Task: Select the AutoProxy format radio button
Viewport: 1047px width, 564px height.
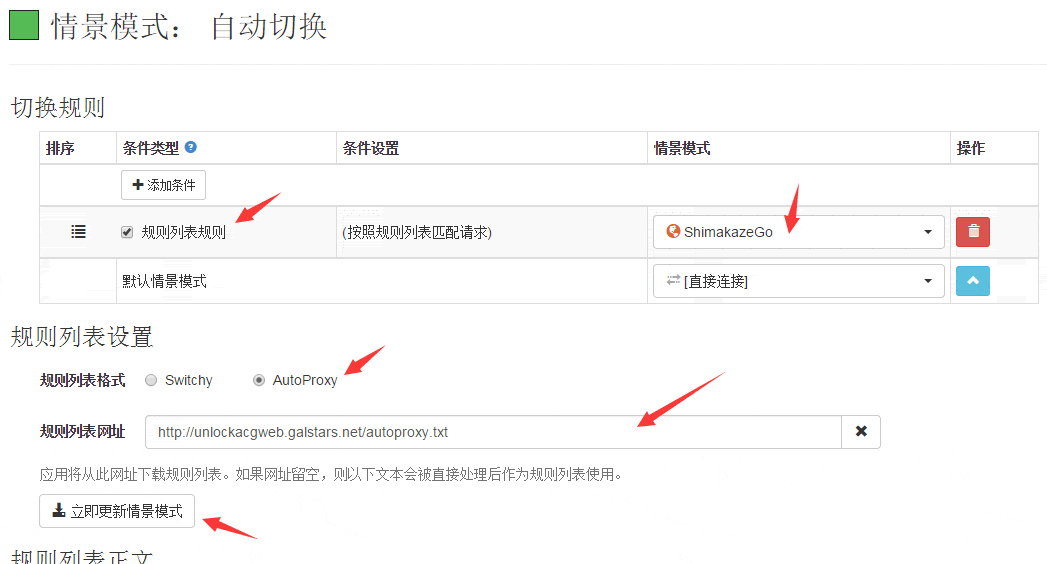Action: click(259, 380)
